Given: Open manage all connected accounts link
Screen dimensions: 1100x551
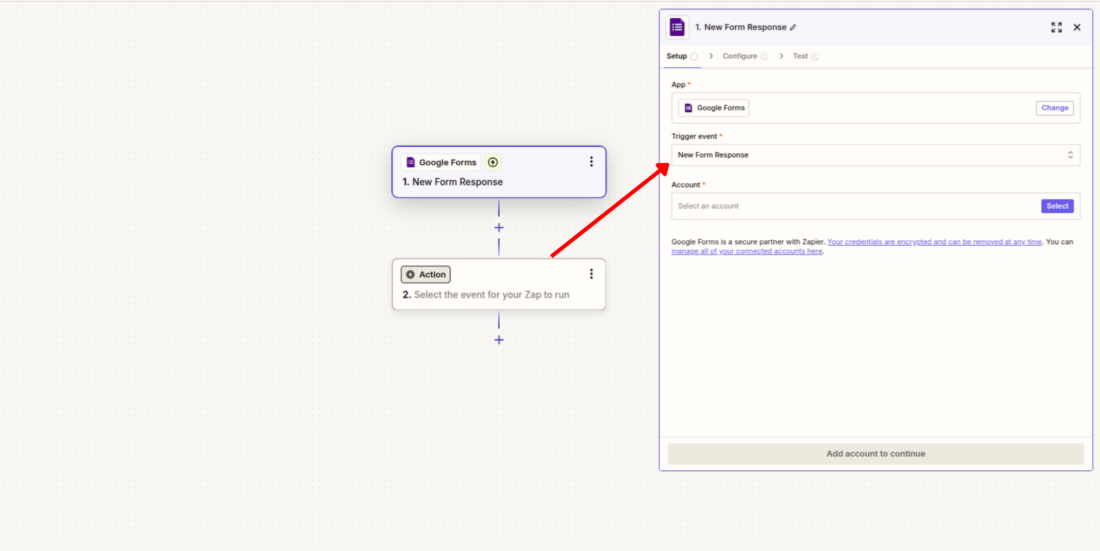Looking at the screenshot, I should (x=746, y=251).
